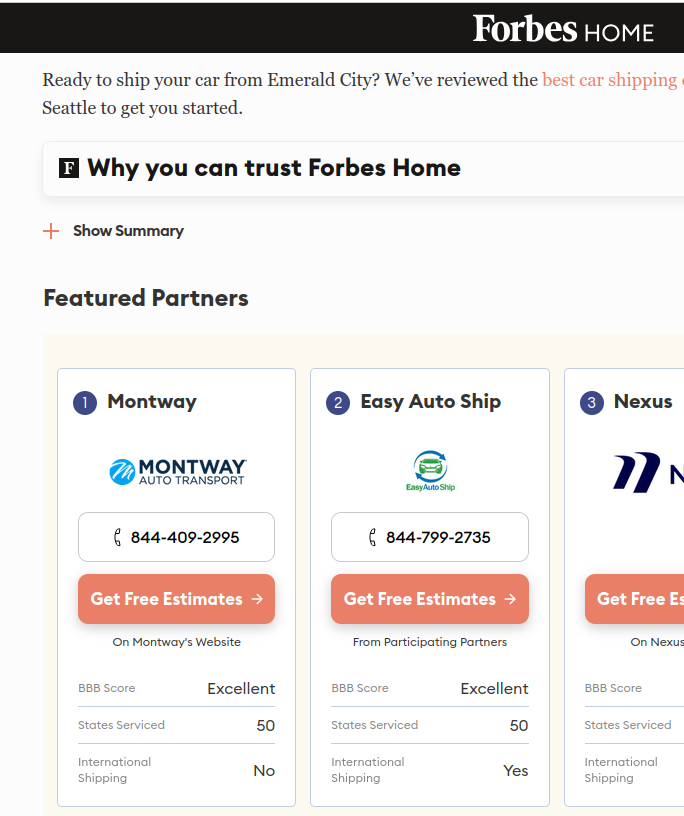Click the number 1 badge for Montway
Screen dimensions: 684x816
84,403
